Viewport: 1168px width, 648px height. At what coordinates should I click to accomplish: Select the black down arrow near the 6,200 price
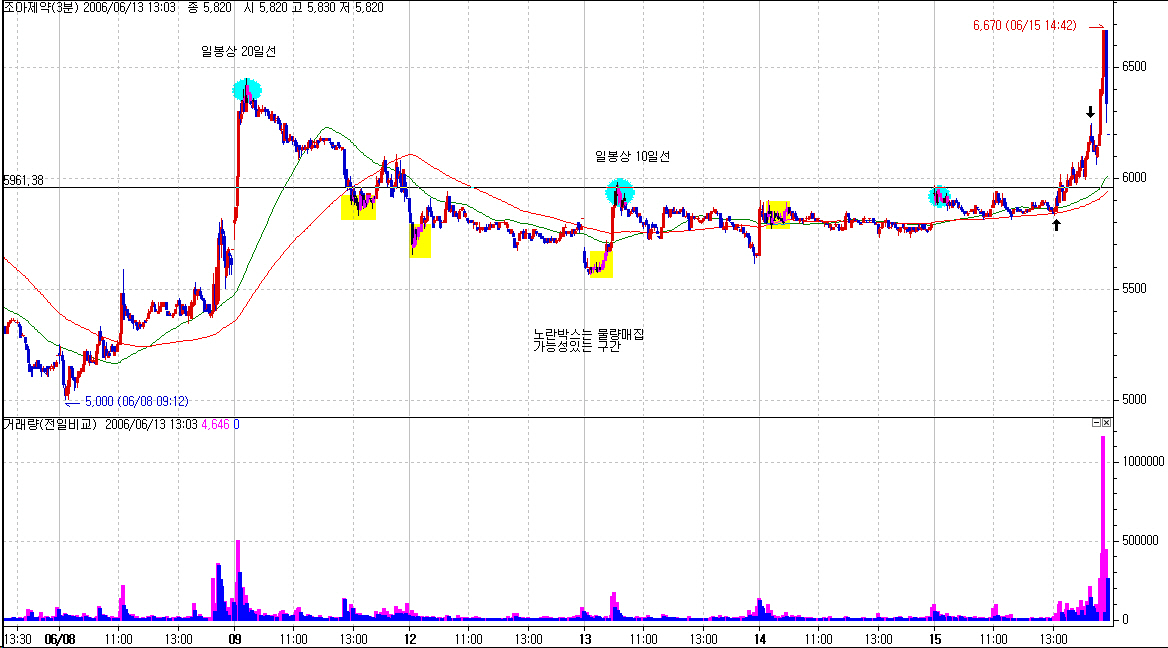[x=1091, y=112]
